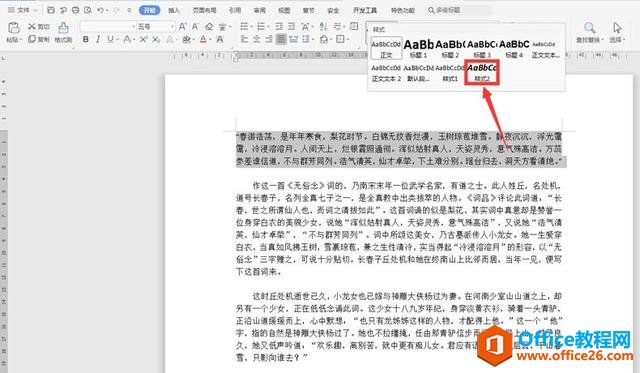
Task: Apply the 标题 4 heading style
Action: [x=514, y=49]
